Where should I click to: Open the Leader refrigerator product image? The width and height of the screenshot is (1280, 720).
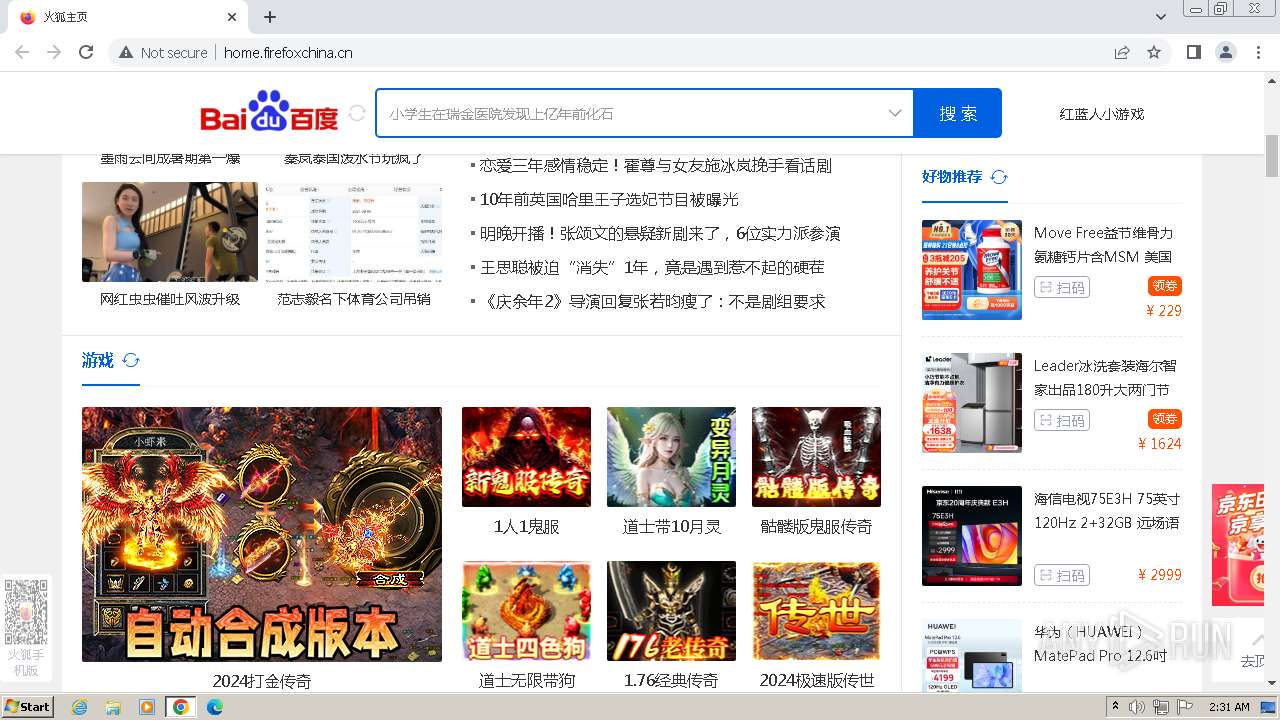pyautogui.click(x=972, y=403)
